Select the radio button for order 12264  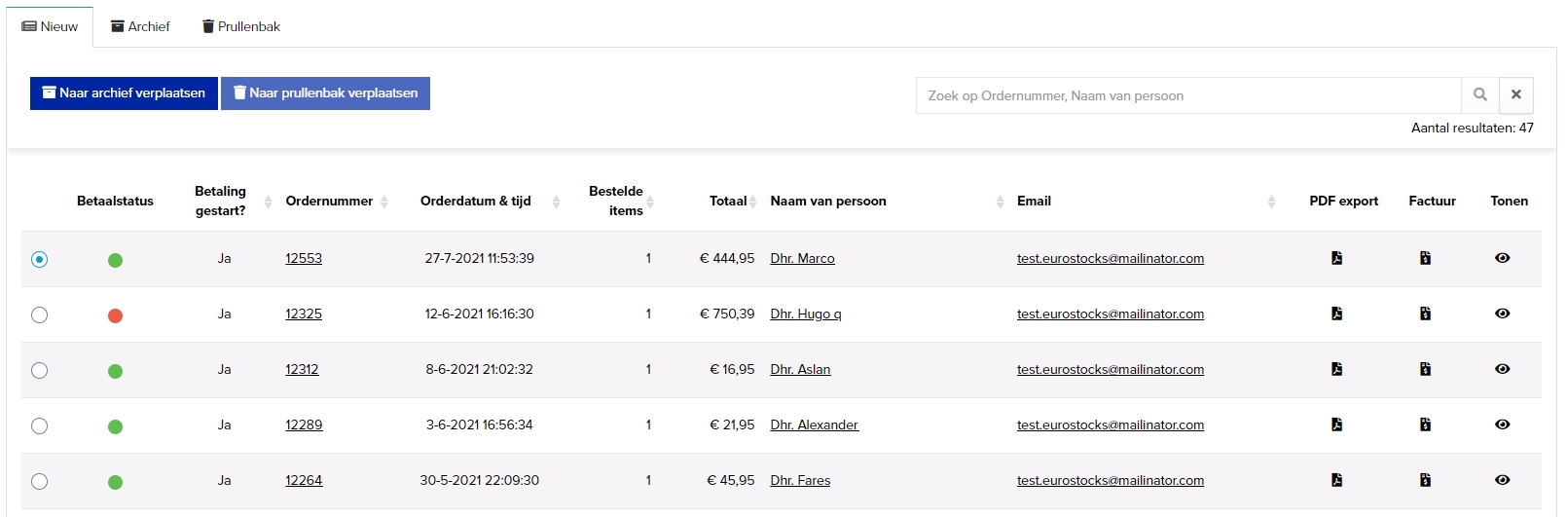tap(39, 481)
